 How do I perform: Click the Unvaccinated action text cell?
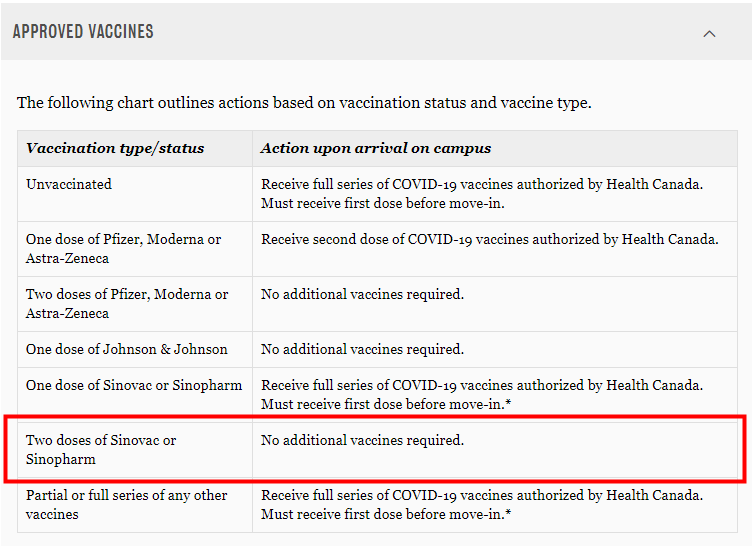[495, 194]
